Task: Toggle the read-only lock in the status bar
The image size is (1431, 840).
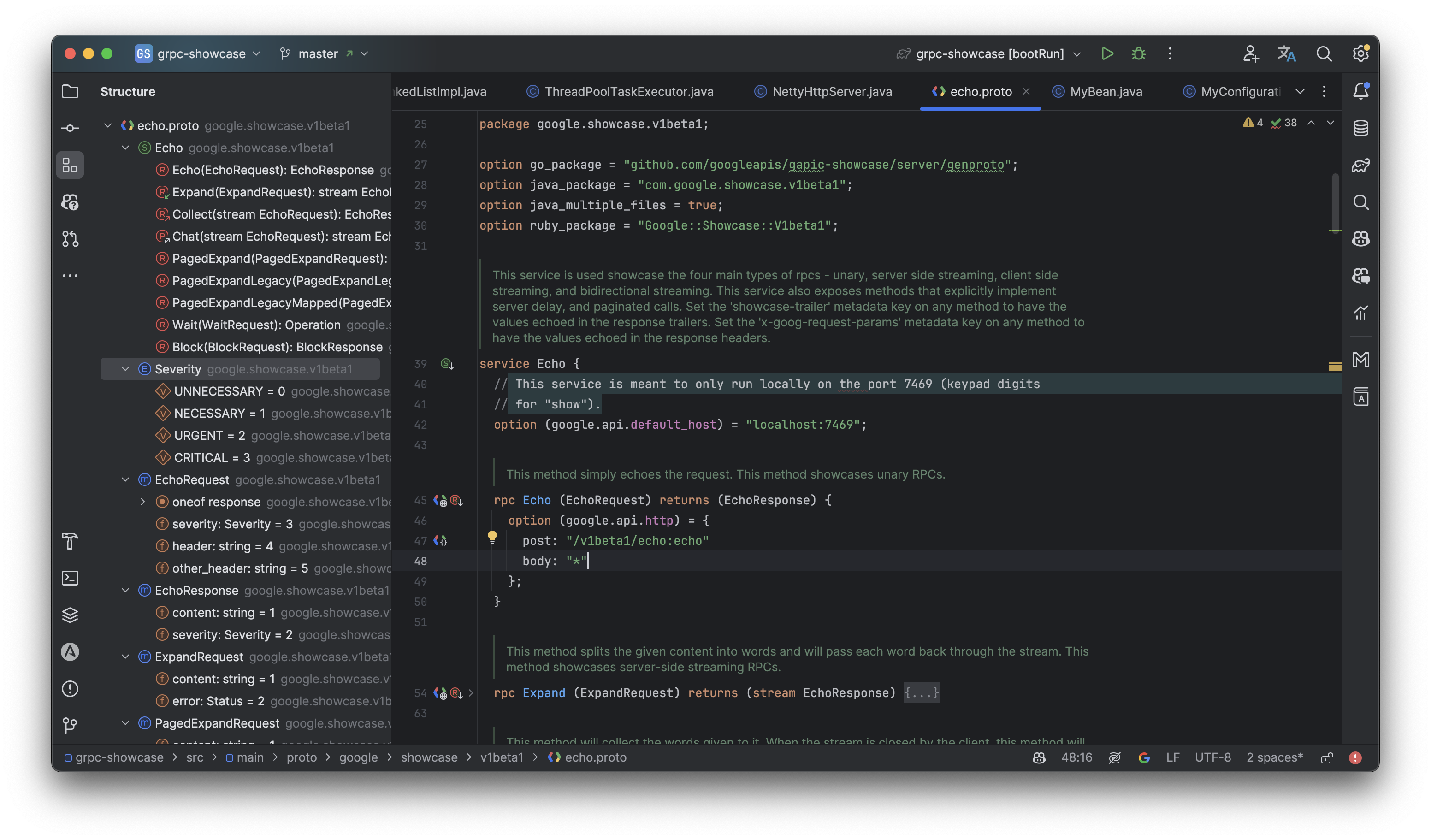Action: 1326,757
